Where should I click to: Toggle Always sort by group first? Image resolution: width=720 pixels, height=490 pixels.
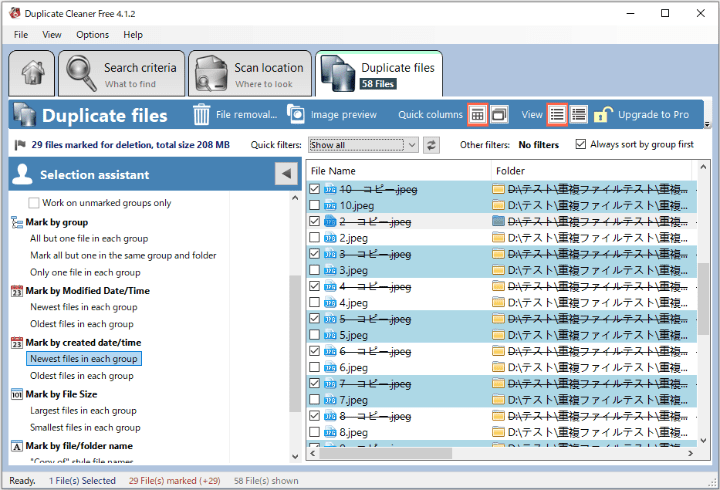[580, 144]
